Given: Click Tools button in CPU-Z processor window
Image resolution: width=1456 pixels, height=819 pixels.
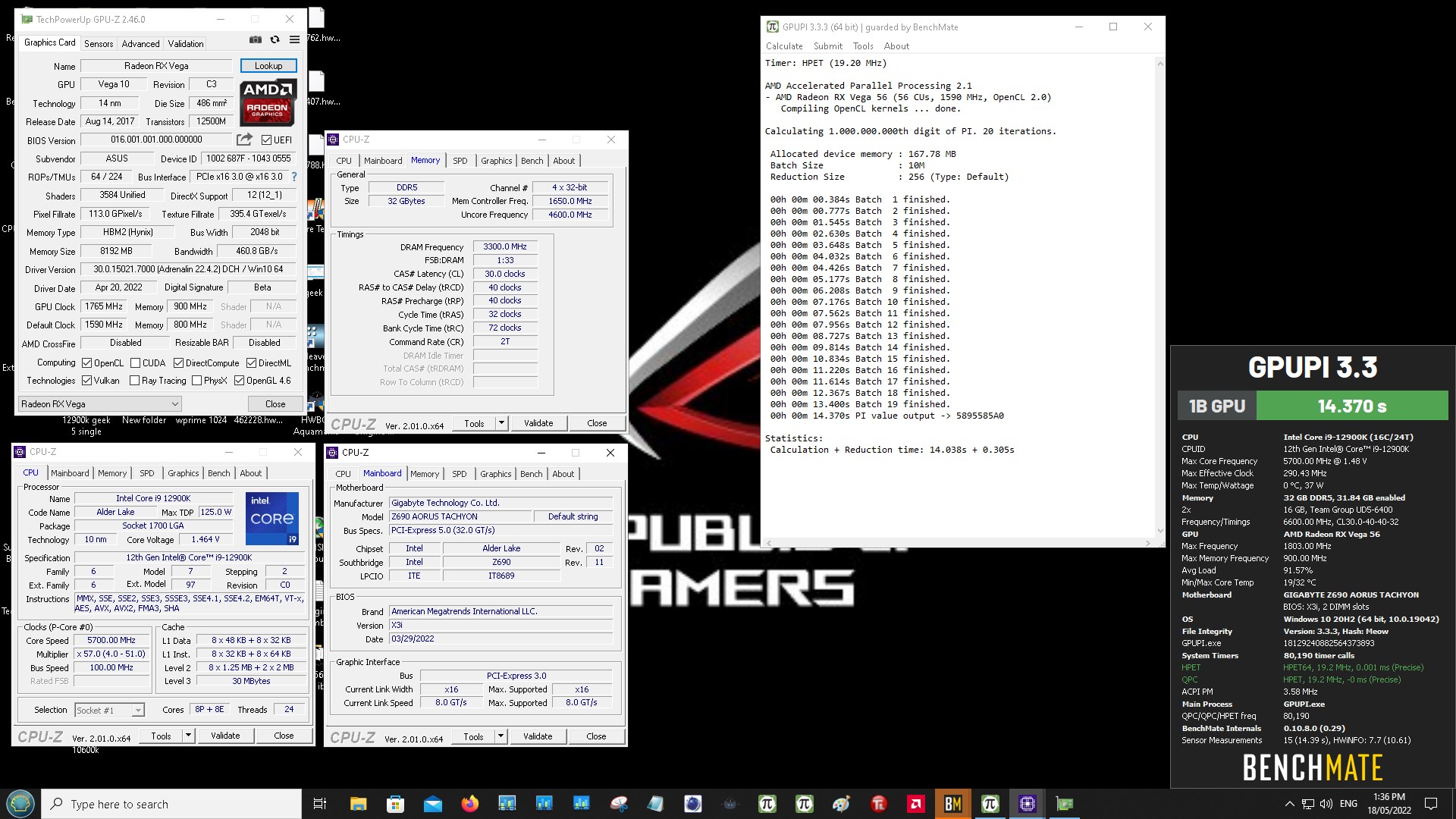Looking at the screenshot, I should point(161,736).
